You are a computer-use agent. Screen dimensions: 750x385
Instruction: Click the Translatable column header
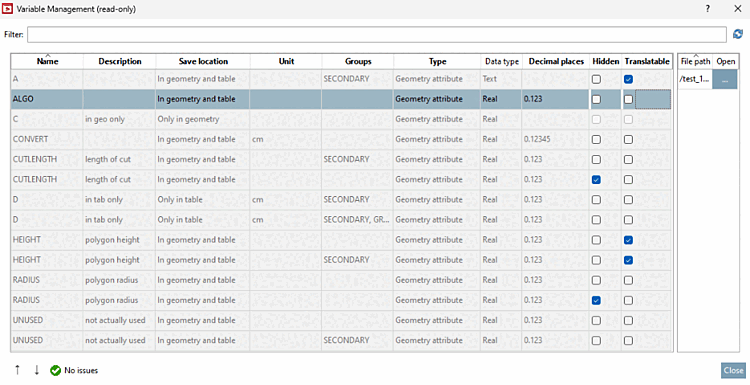(647, 61)
